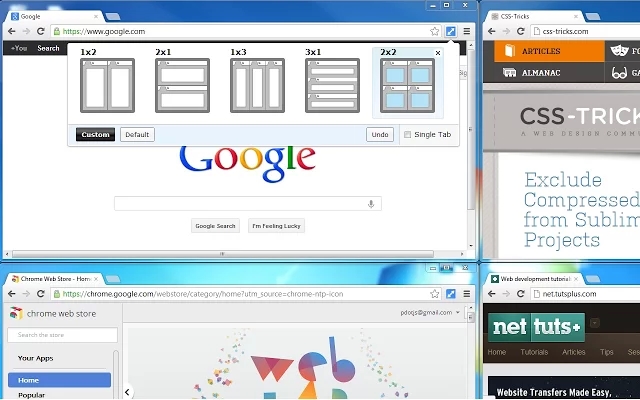Click the Search the store input field
The image size is (640, 400).
(63, 335)
